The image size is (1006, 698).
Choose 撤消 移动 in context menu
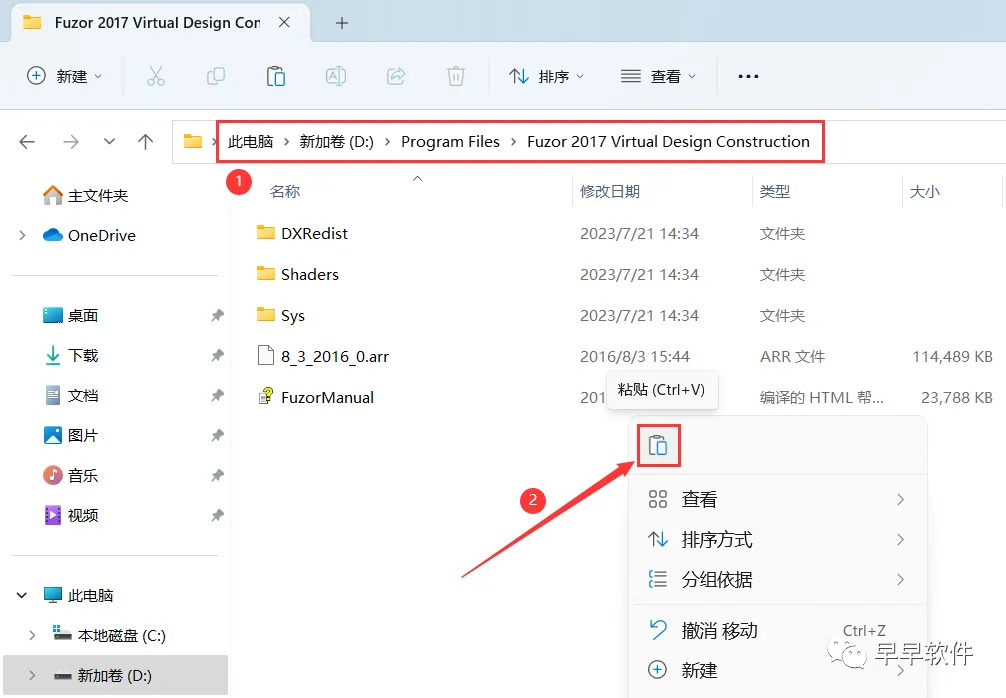[778, 631]
